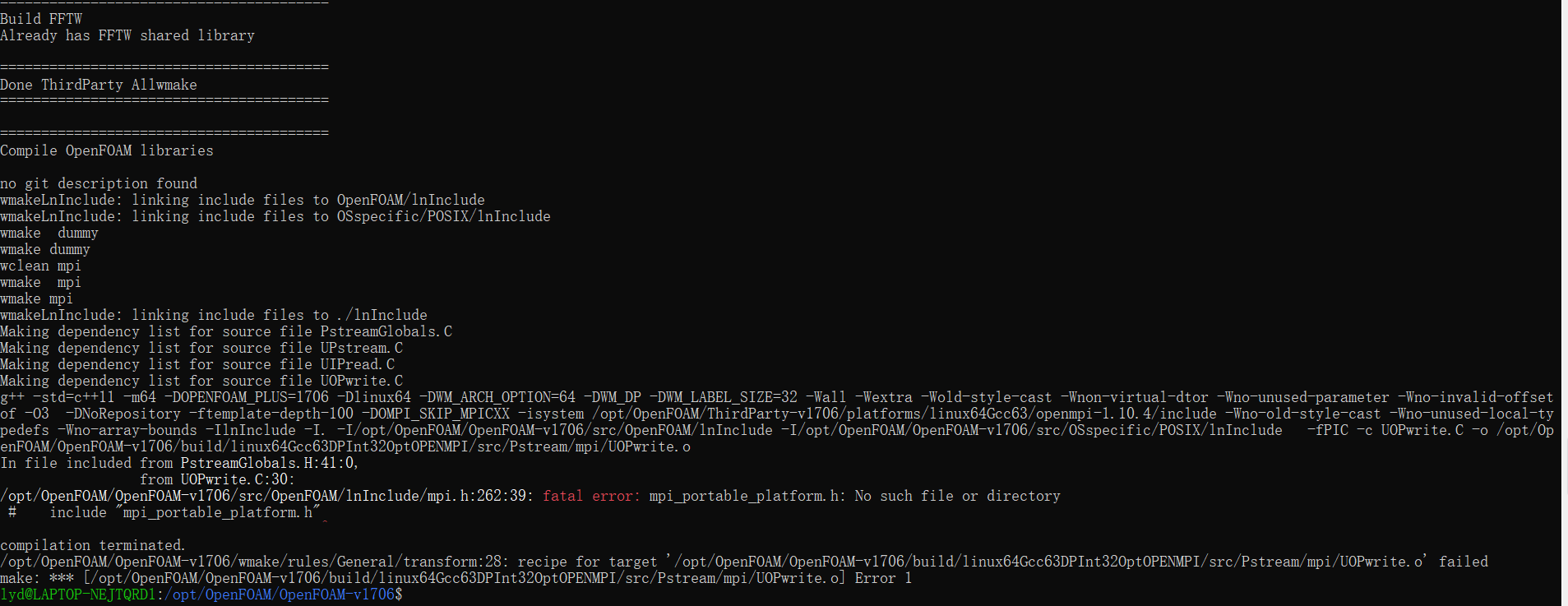Image resolution: width=1568 pixels, height=606 pixels.
Task: Select the 'Already has FFTW shared library' line
Action: pyautogui.click(x=127, y=35)
